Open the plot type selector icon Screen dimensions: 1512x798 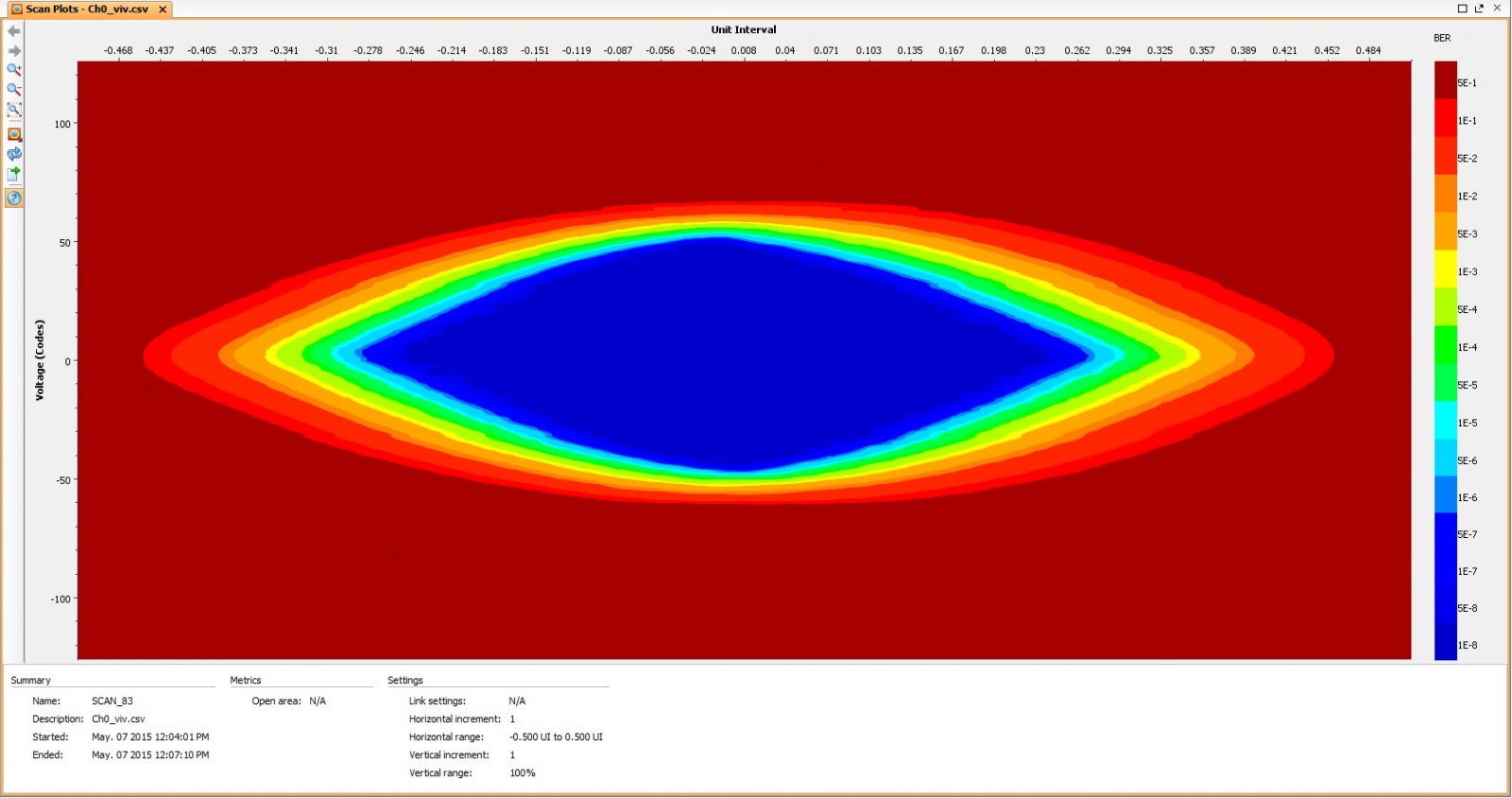(14, 134)
